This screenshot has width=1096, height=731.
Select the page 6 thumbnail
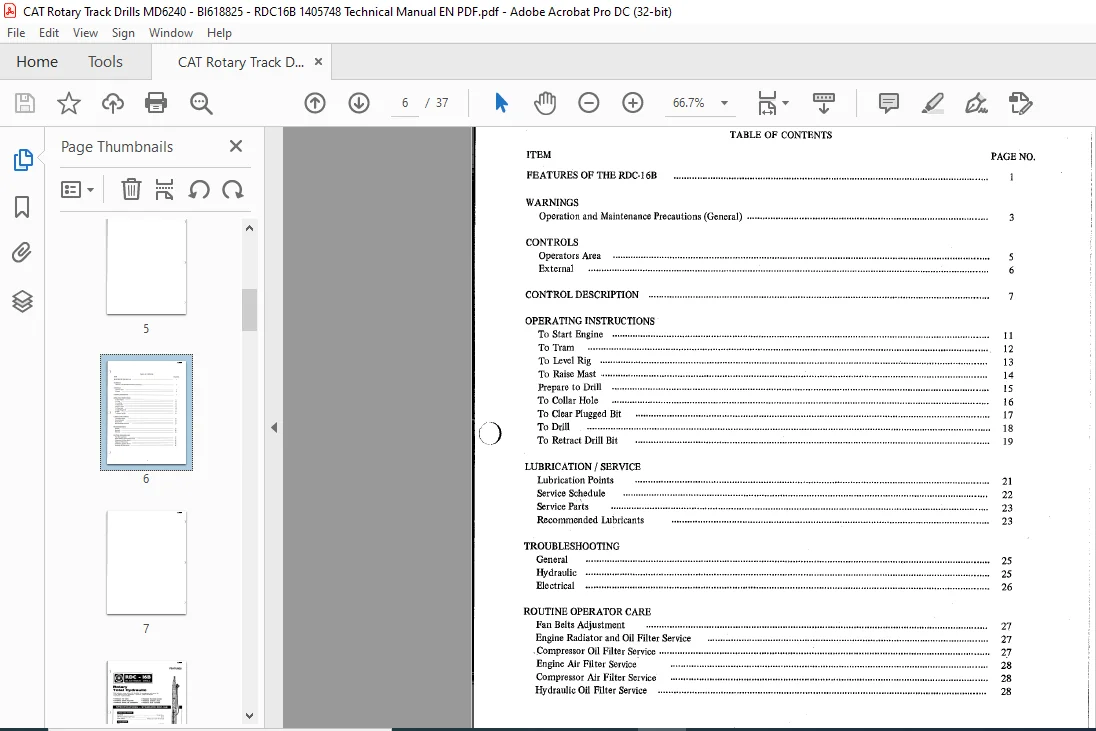[146, 412]
